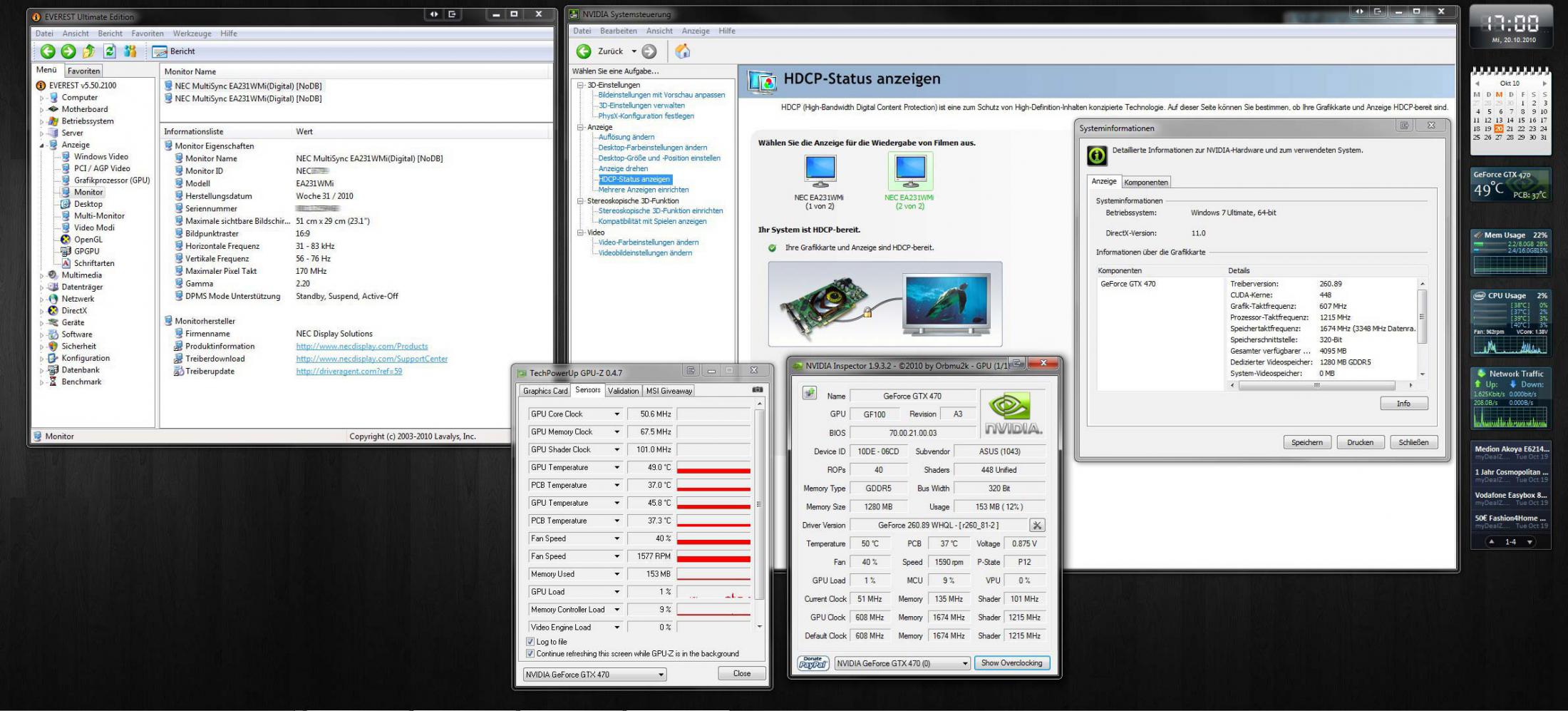The width and height of the screenshot is (1568, 711).
Task: Open Auflösung ändern in NVIDIA task tree
Action: [x=626, y=137]
